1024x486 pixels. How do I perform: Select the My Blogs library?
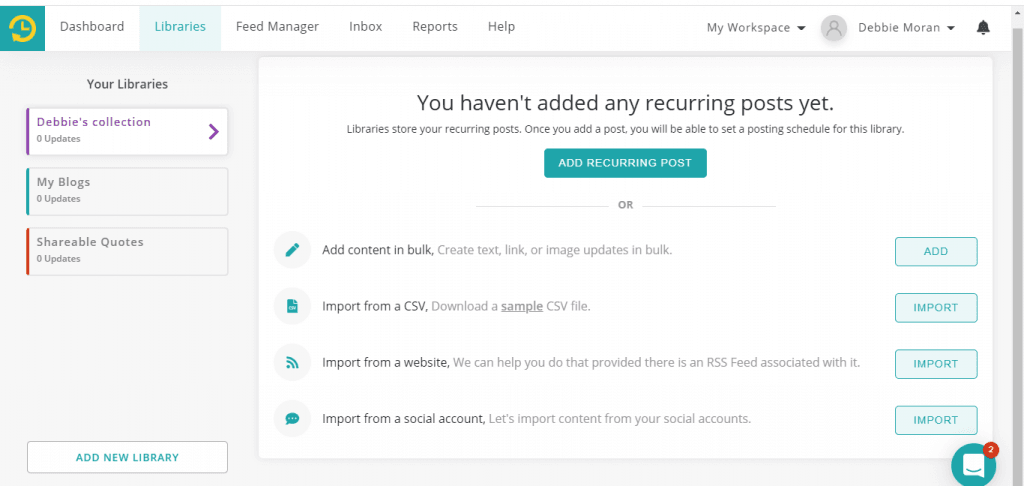pos(127,191)
